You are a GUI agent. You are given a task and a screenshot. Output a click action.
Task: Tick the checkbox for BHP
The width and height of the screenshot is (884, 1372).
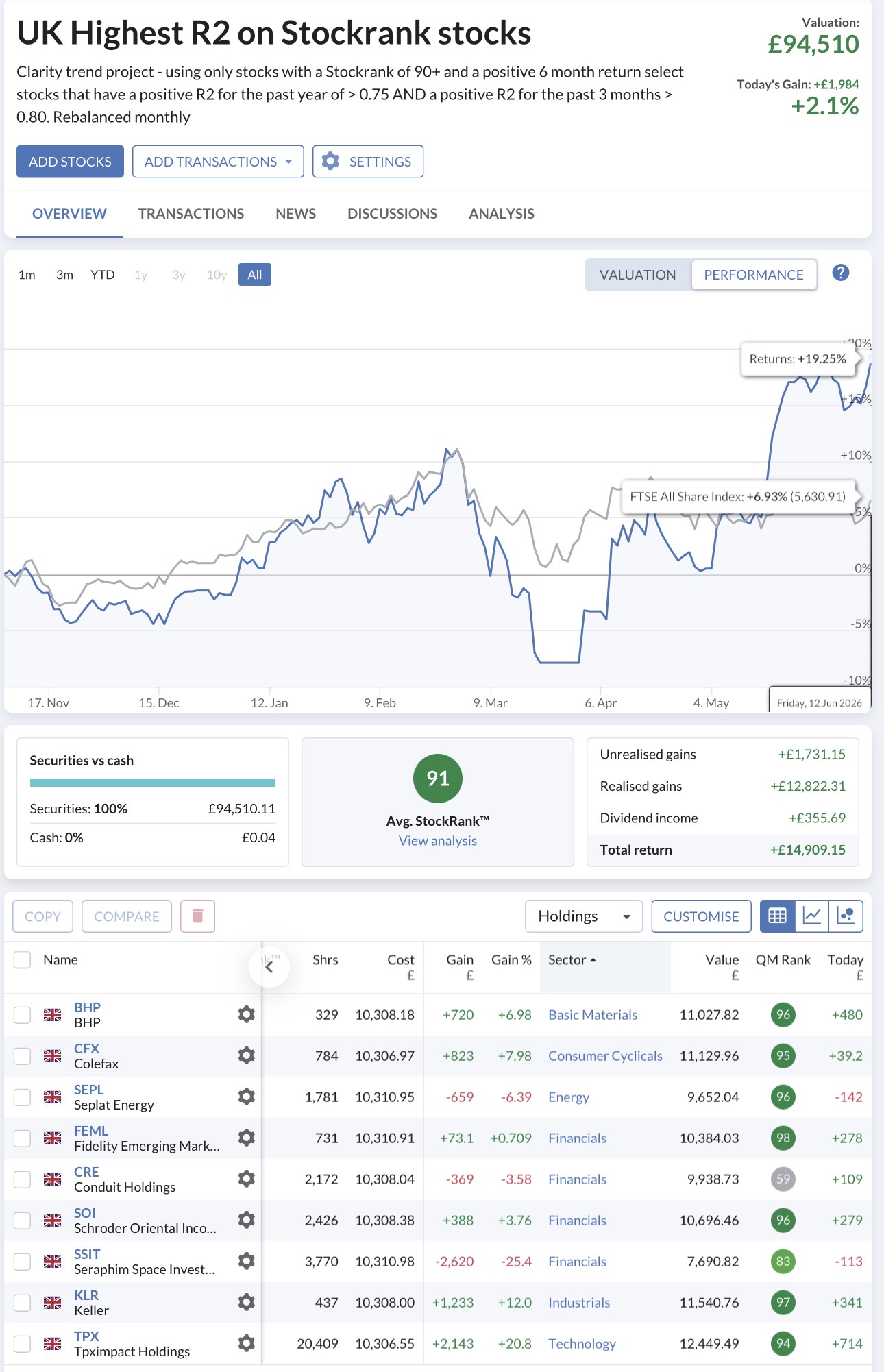point(23,1015)
